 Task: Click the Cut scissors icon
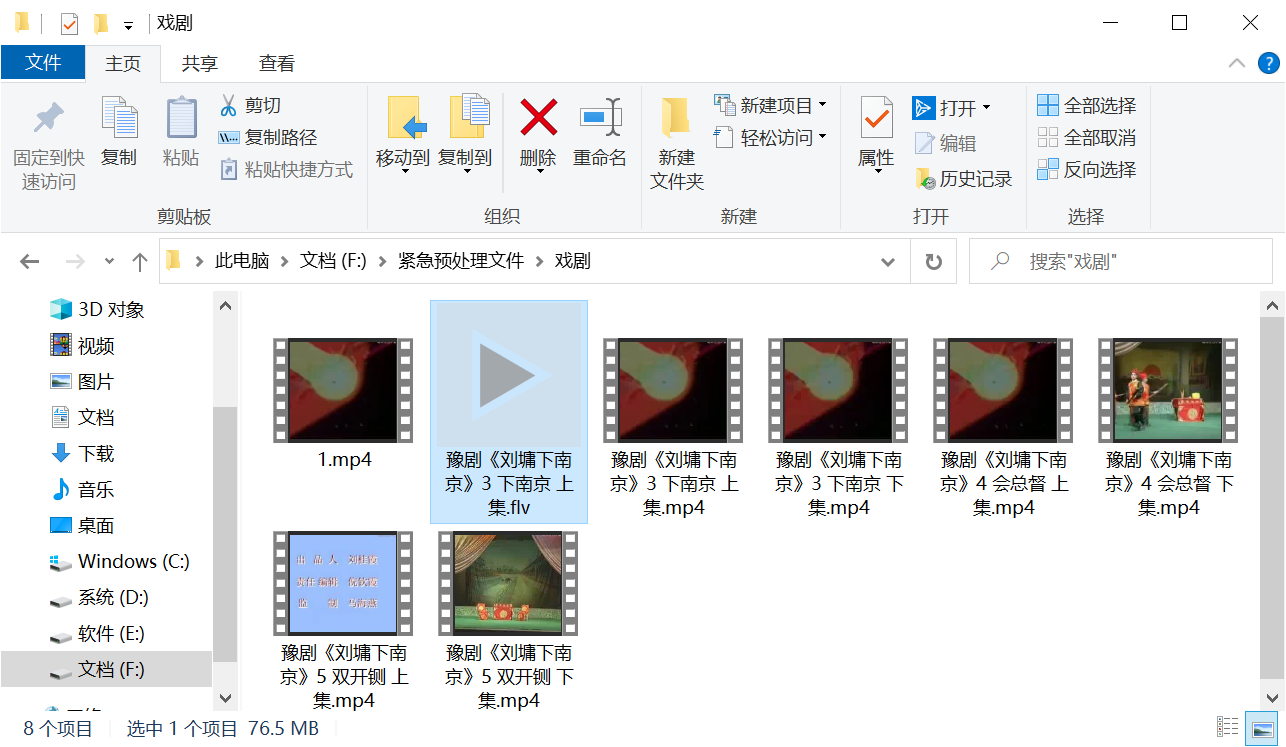[228, 105]
